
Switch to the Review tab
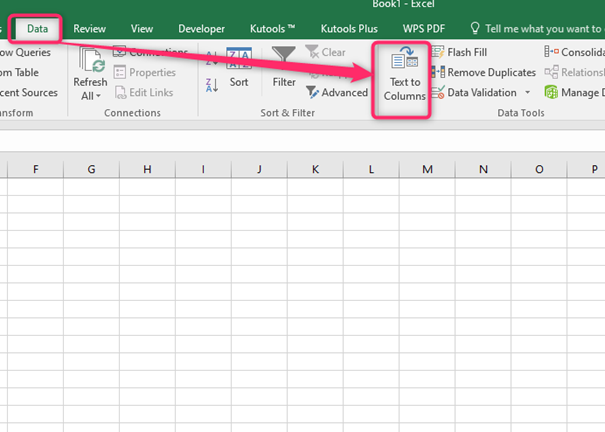pyautogui.click(x=90, y=29)
